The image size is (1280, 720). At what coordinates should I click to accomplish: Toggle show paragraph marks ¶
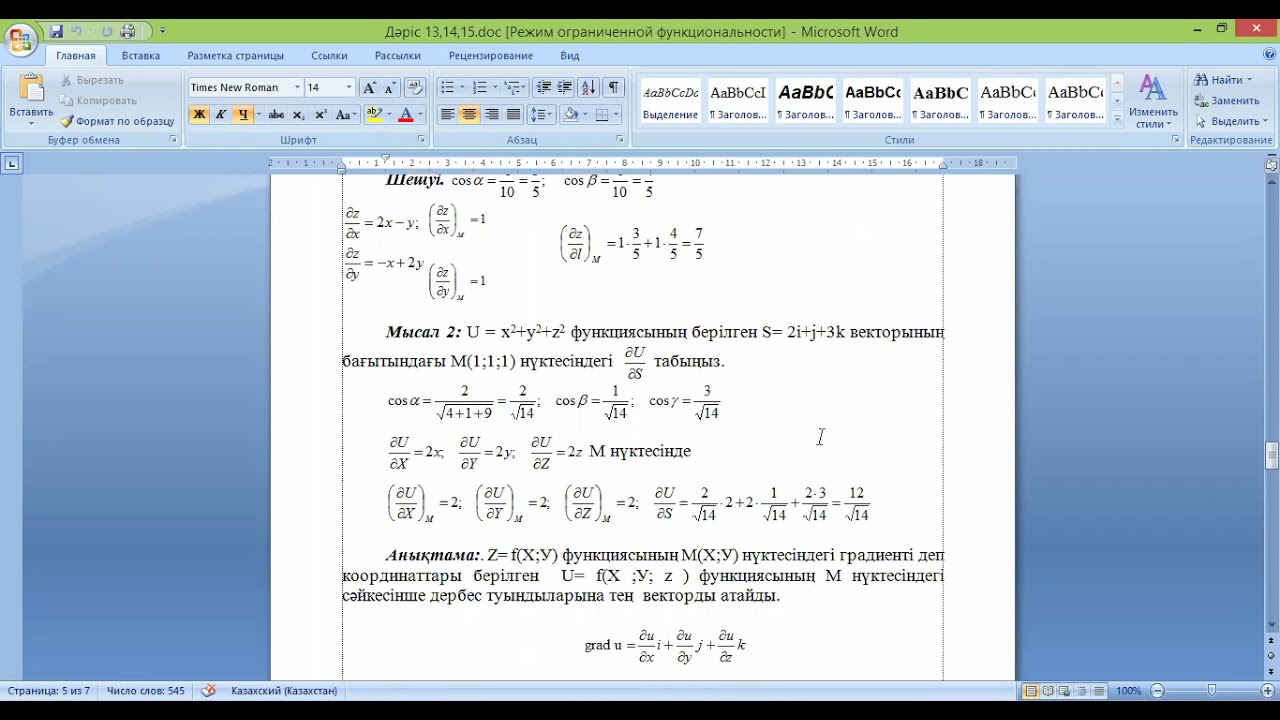coord(614,87)
